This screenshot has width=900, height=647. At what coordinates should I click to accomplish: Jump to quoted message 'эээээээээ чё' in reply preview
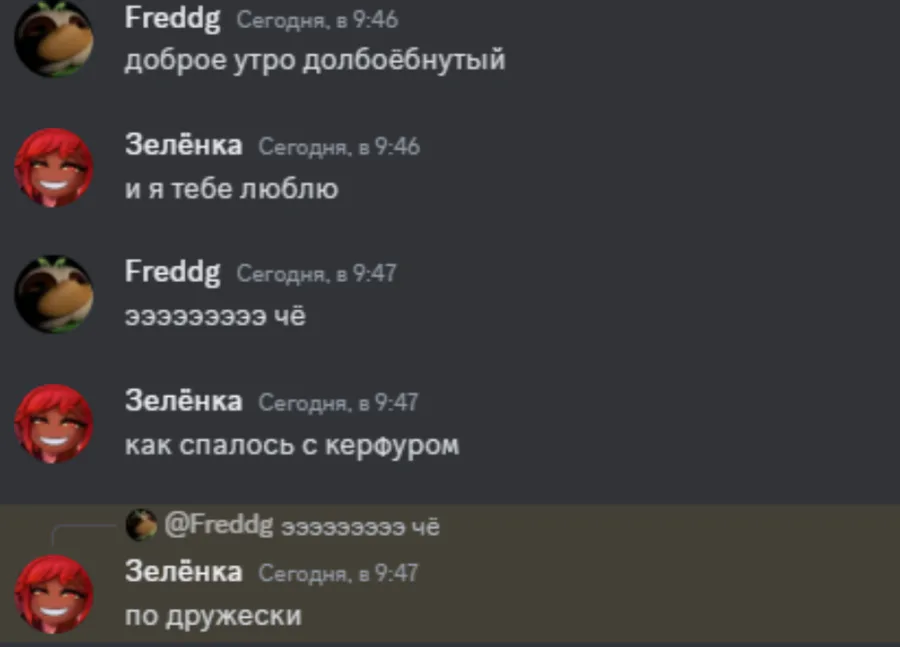pyautogui.click(x=360, y=527)
